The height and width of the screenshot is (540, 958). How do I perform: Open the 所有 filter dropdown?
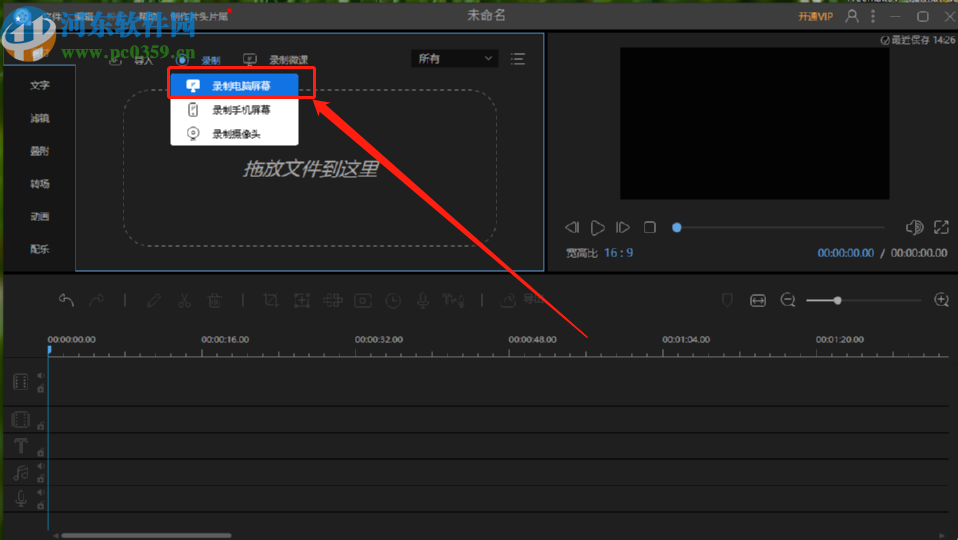pyautogui.click(x=455, y=59)
